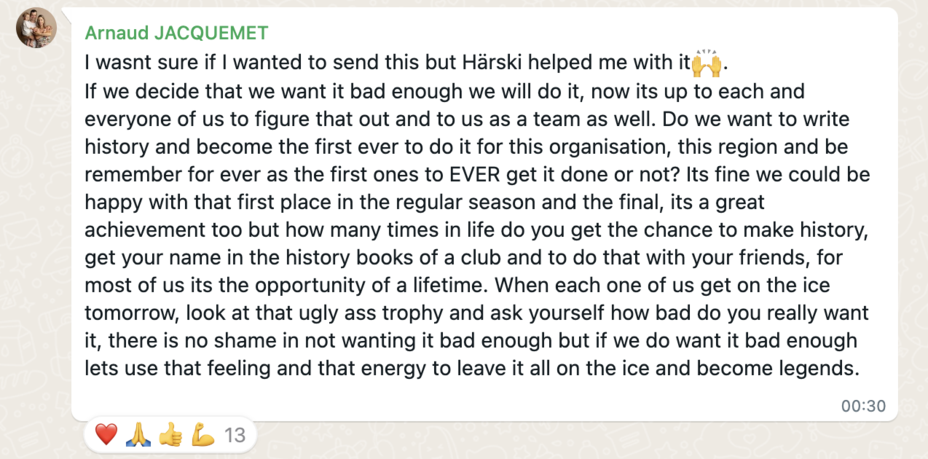Image resolution: width=928 pixels, height=459 pixels.
Task: Open the reaction count showing 13
Action: click(235, 436)
